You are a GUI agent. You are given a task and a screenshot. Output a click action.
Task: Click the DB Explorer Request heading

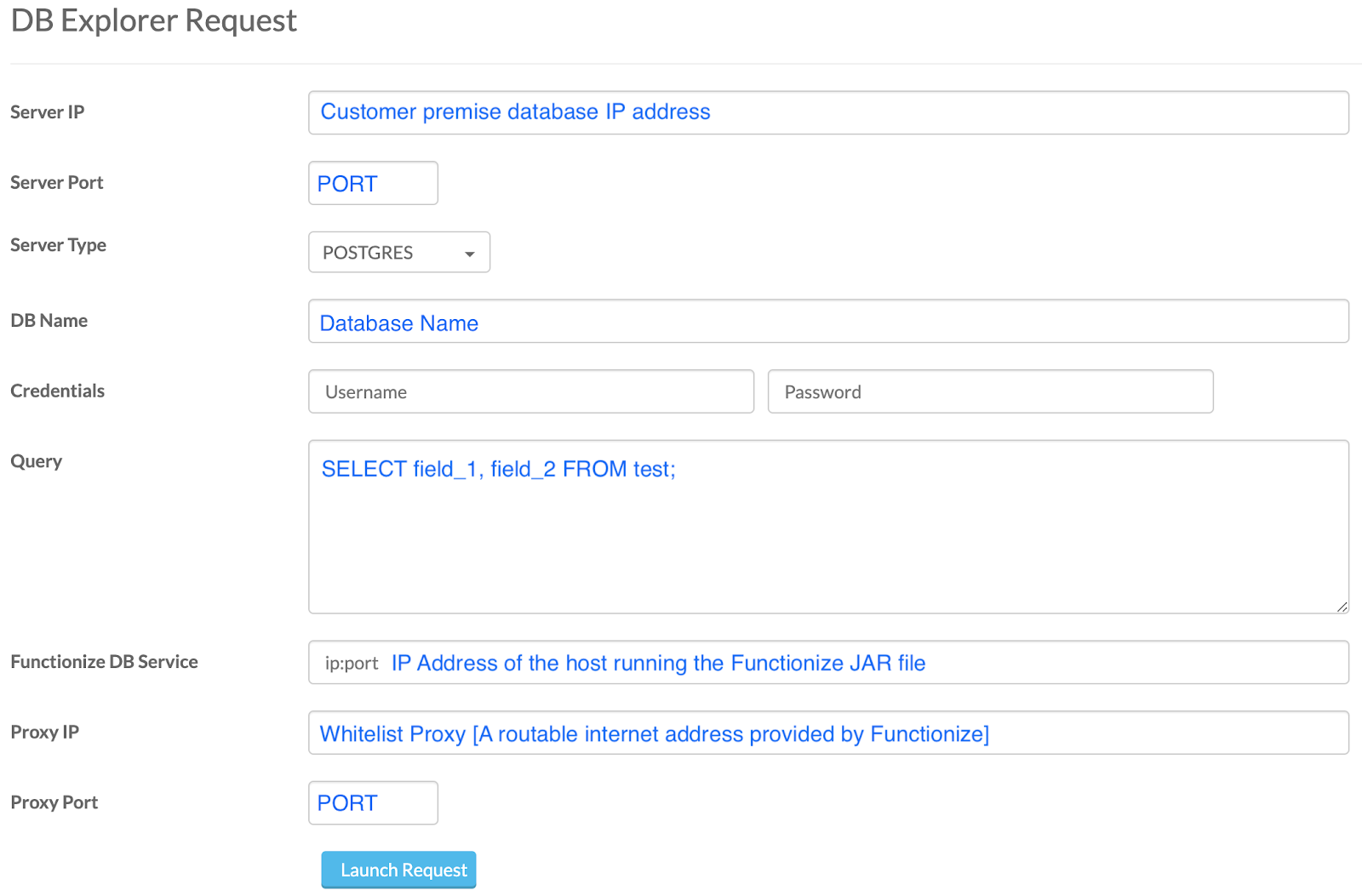pos(153,20)
